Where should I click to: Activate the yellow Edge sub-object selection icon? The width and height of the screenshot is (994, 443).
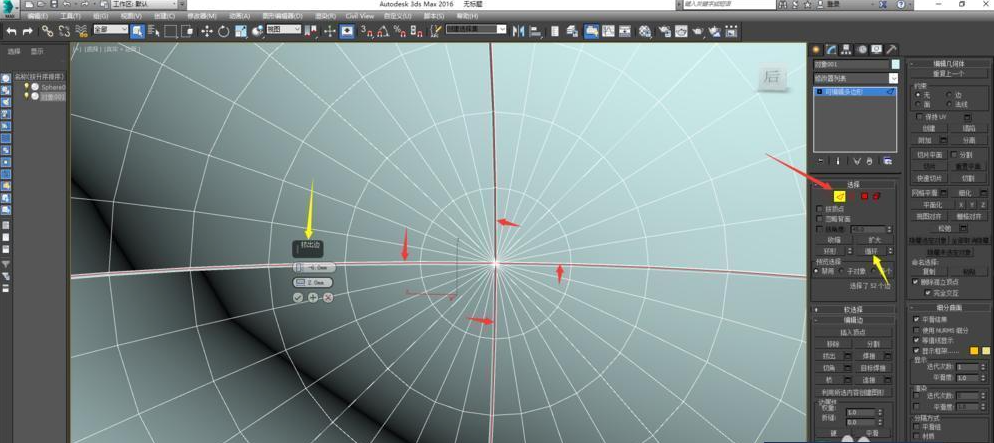click(x=840, y=196)
